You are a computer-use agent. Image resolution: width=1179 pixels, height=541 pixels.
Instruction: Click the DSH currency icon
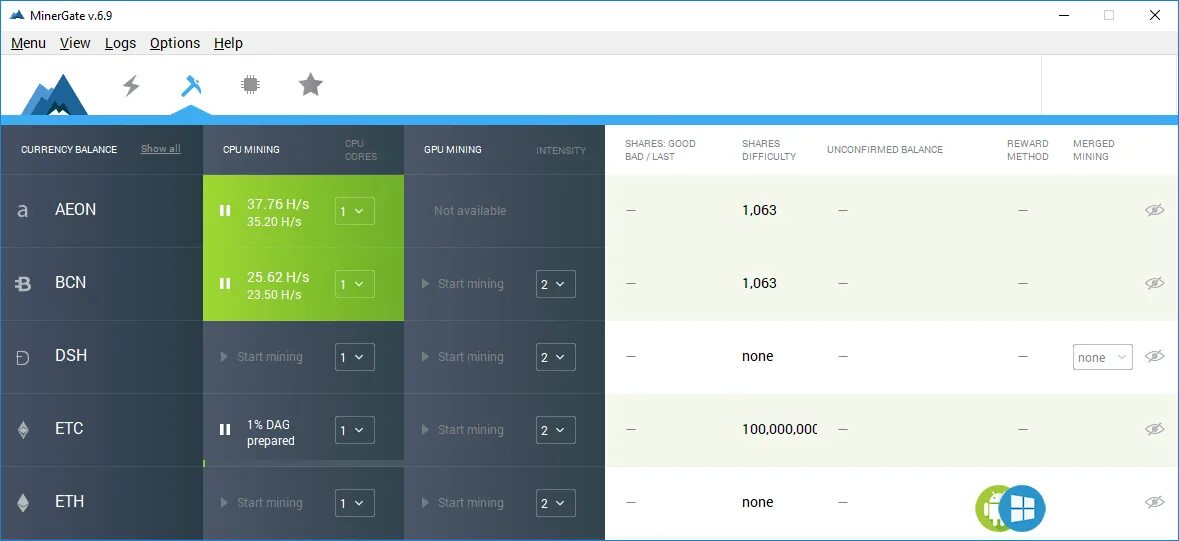point(23,357)
